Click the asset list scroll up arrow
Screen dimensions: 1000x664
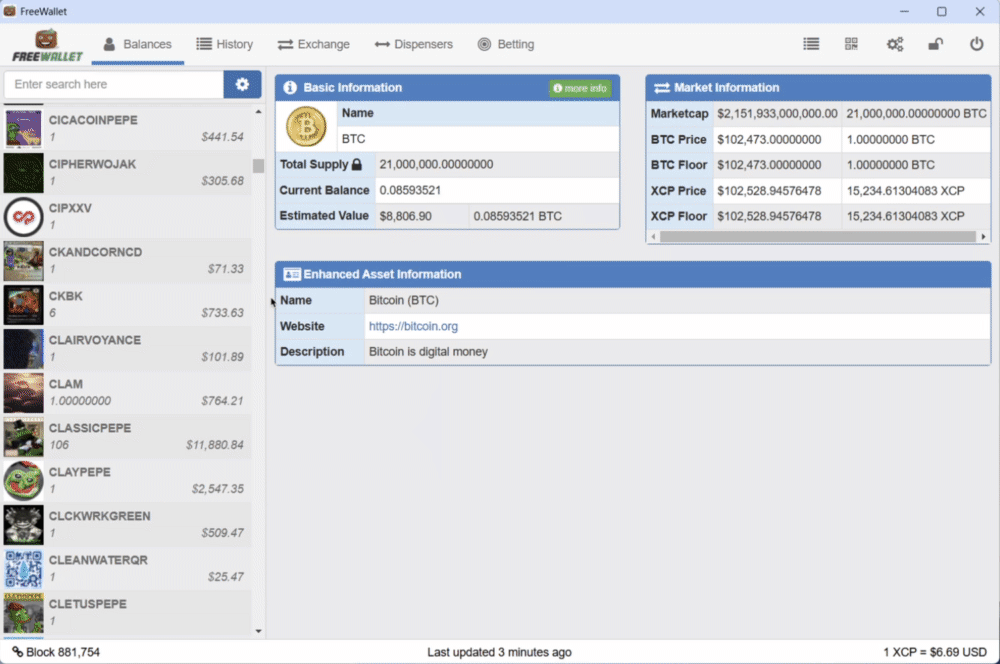(x=258, y=112)
